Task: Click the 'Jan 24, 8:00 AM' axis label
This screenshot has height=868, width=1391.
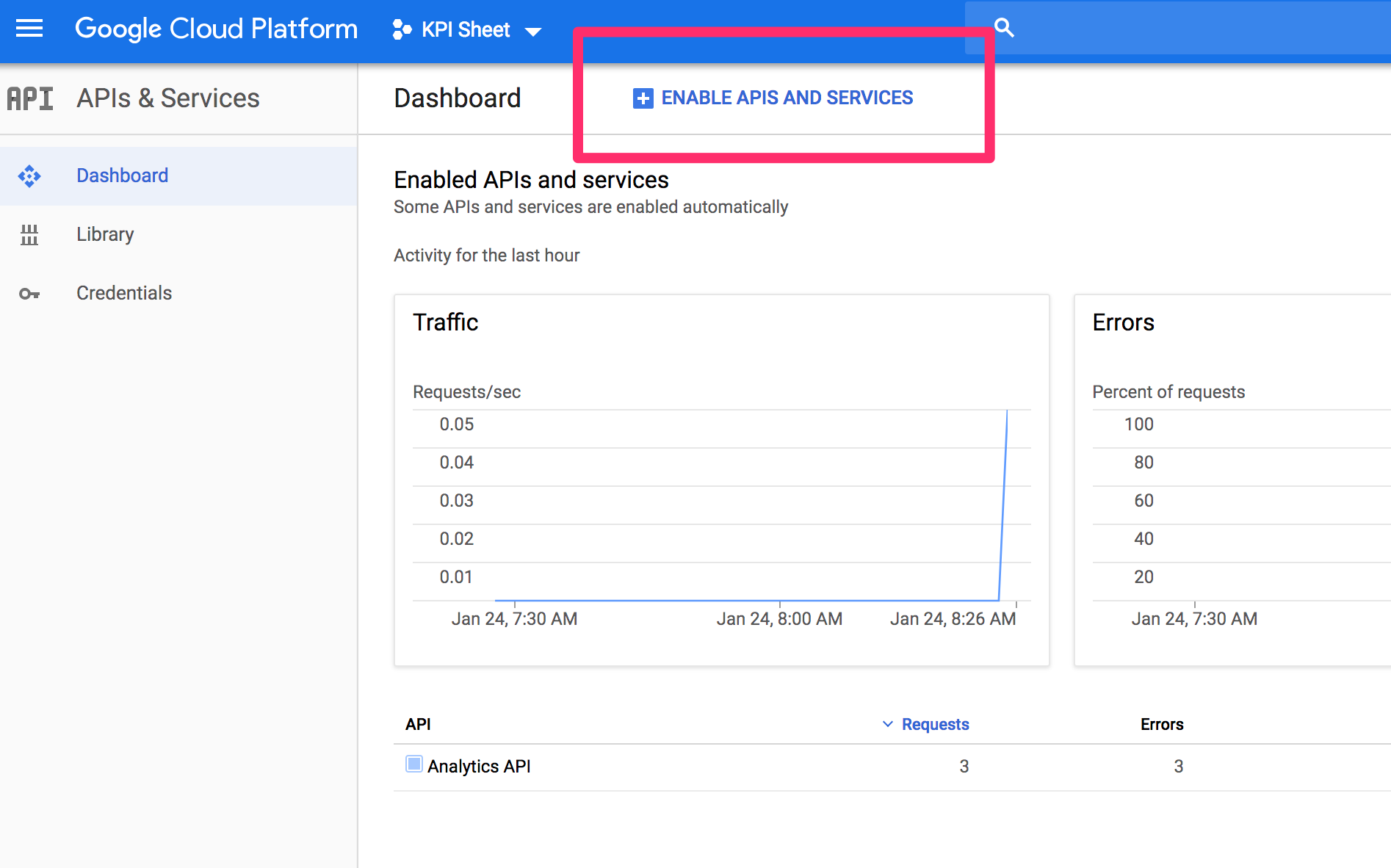Action: [779, 619]
